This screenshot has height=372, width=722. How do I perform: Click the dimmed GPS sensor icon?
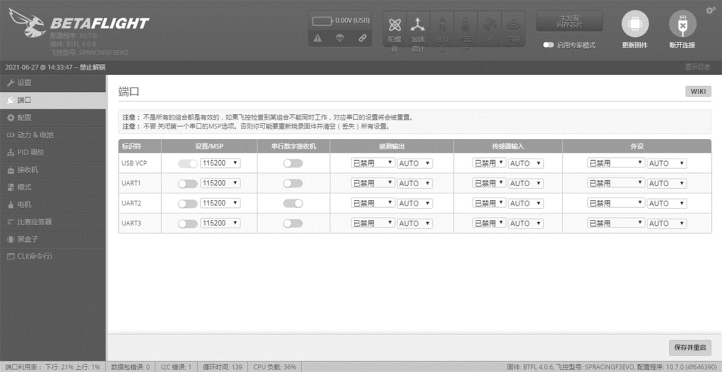tap(489, 24)
